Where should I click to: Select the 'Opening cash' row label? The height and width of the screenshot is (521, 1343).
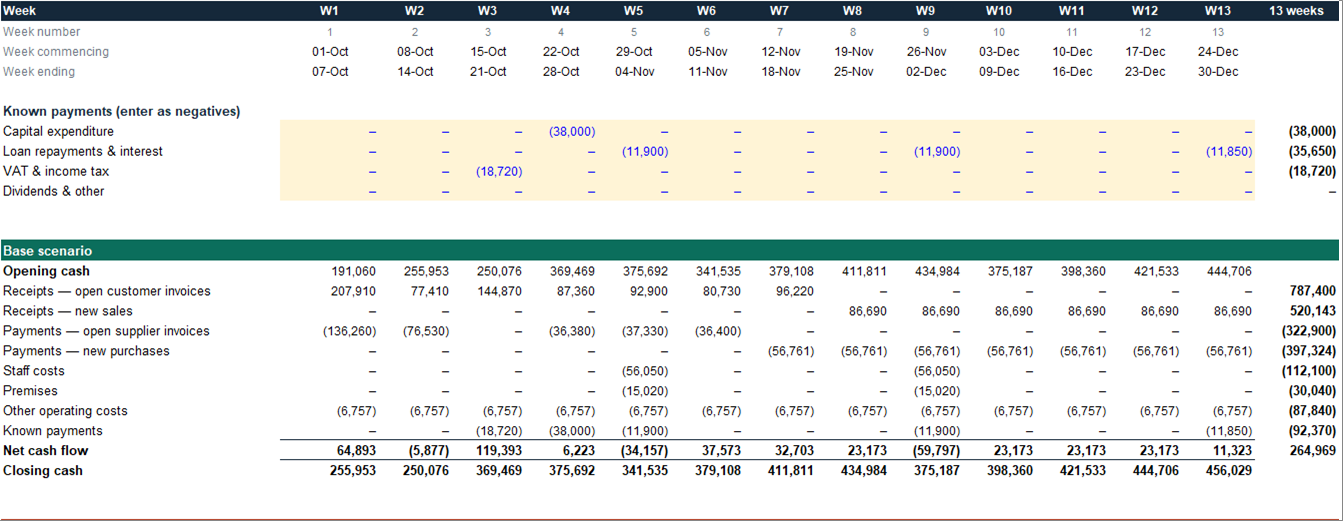46,271
